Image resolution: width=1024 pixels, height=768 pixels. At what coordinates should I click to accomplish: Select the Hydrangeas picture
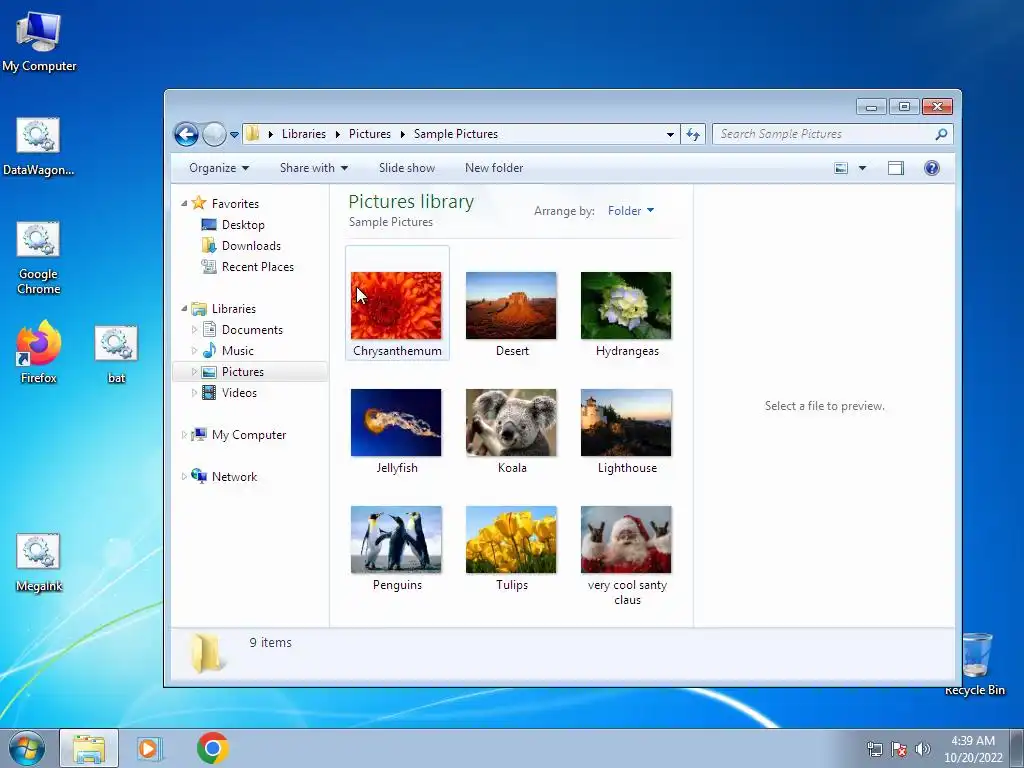626,306
